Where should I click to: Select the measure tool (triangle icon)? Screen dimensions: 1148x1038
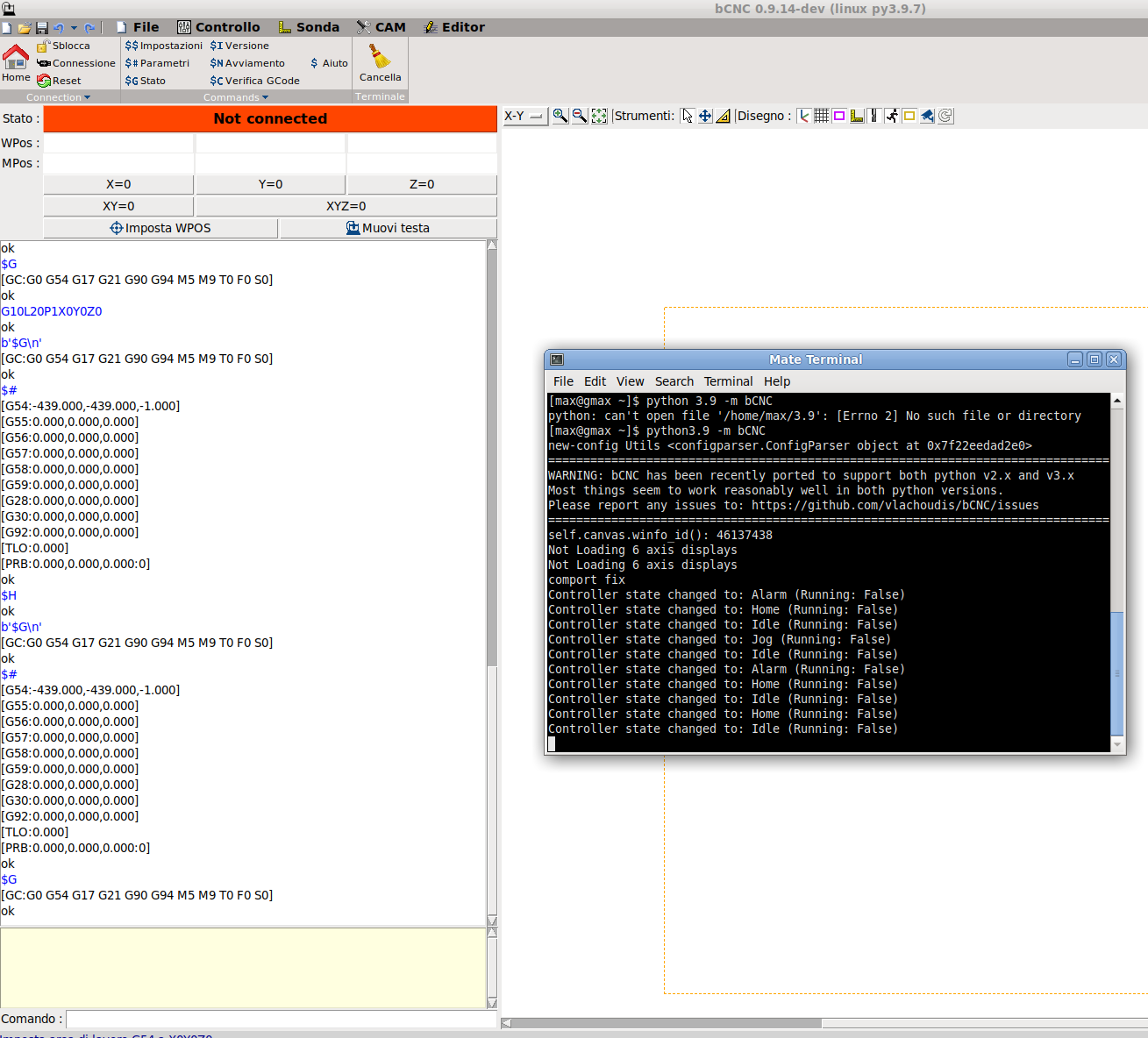click(723, 115)
